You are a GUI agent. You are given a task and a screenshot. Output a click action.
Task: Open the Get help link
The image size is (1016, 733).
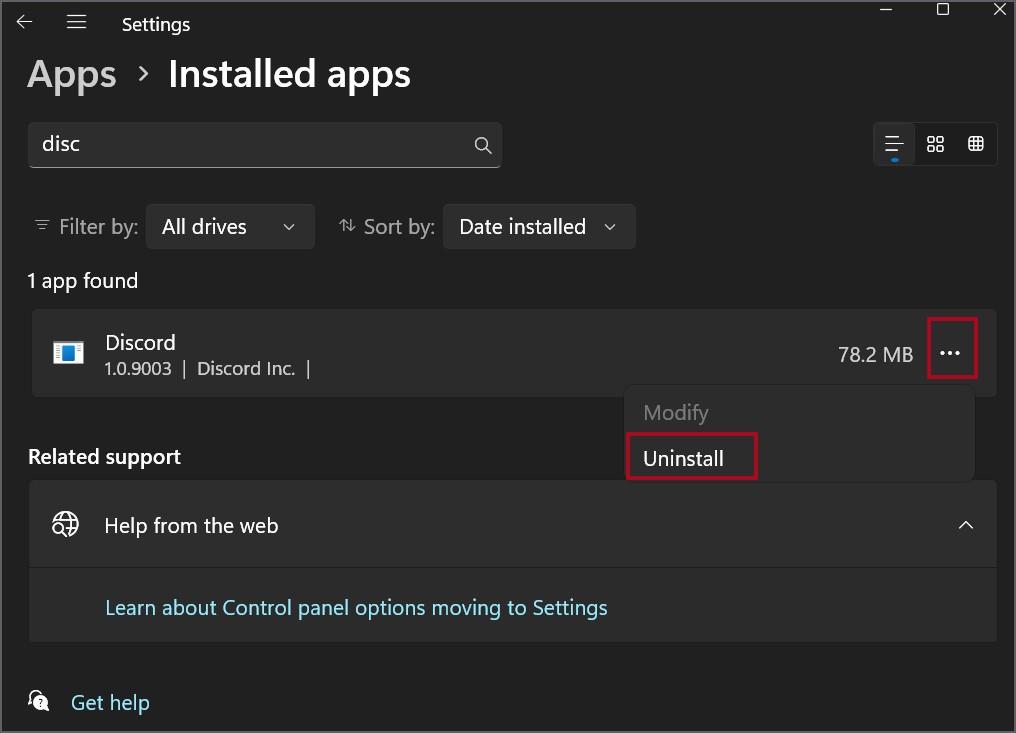[x=110, y=703]
